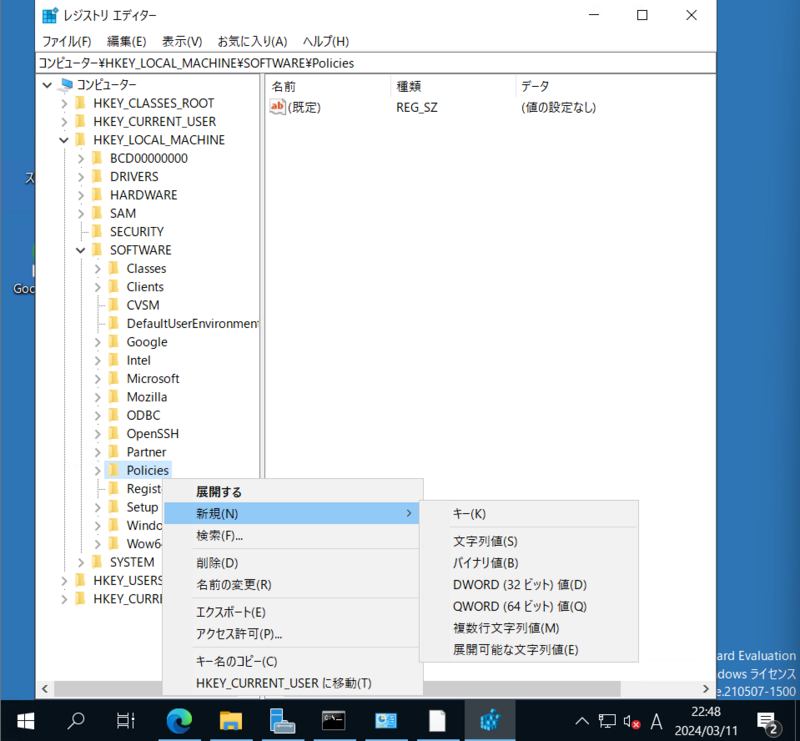Create new 複数行文字列値(M)
The image size is (800, 741).
point(529,628)
